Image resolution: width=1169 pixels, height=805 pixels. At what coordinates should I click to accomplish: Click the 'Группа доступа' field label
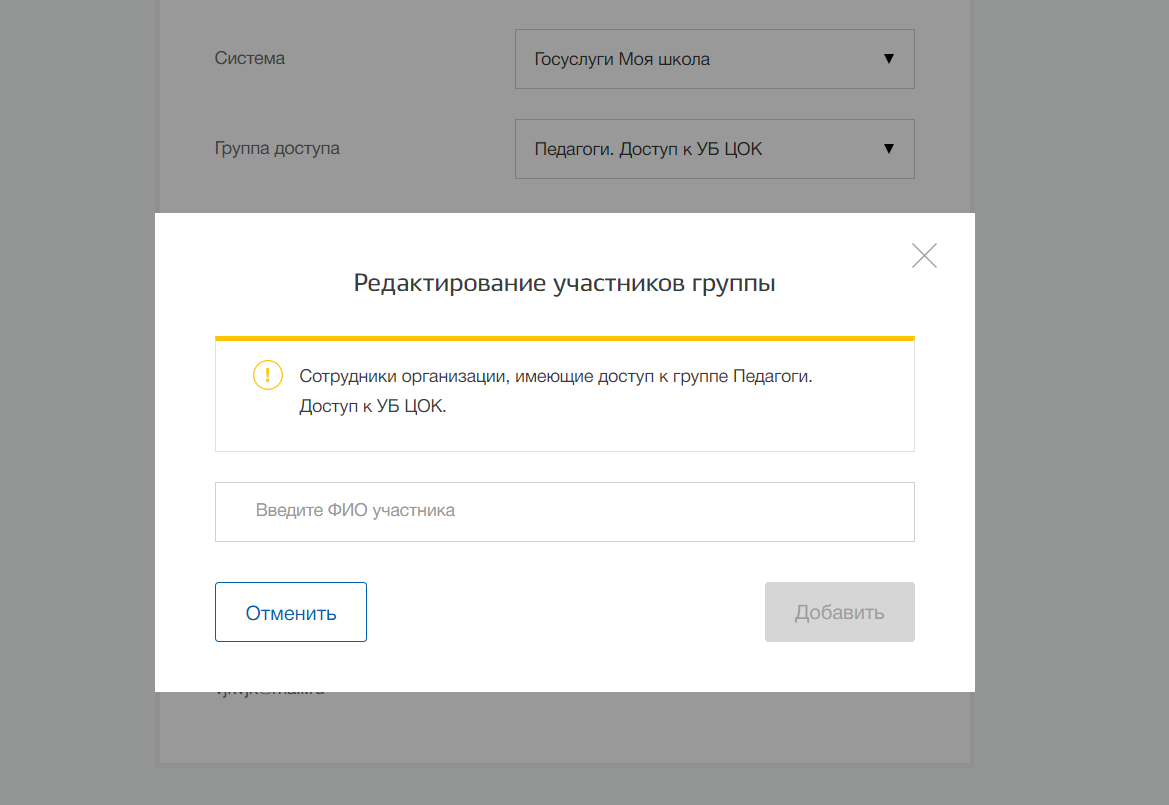pos(277,148)
